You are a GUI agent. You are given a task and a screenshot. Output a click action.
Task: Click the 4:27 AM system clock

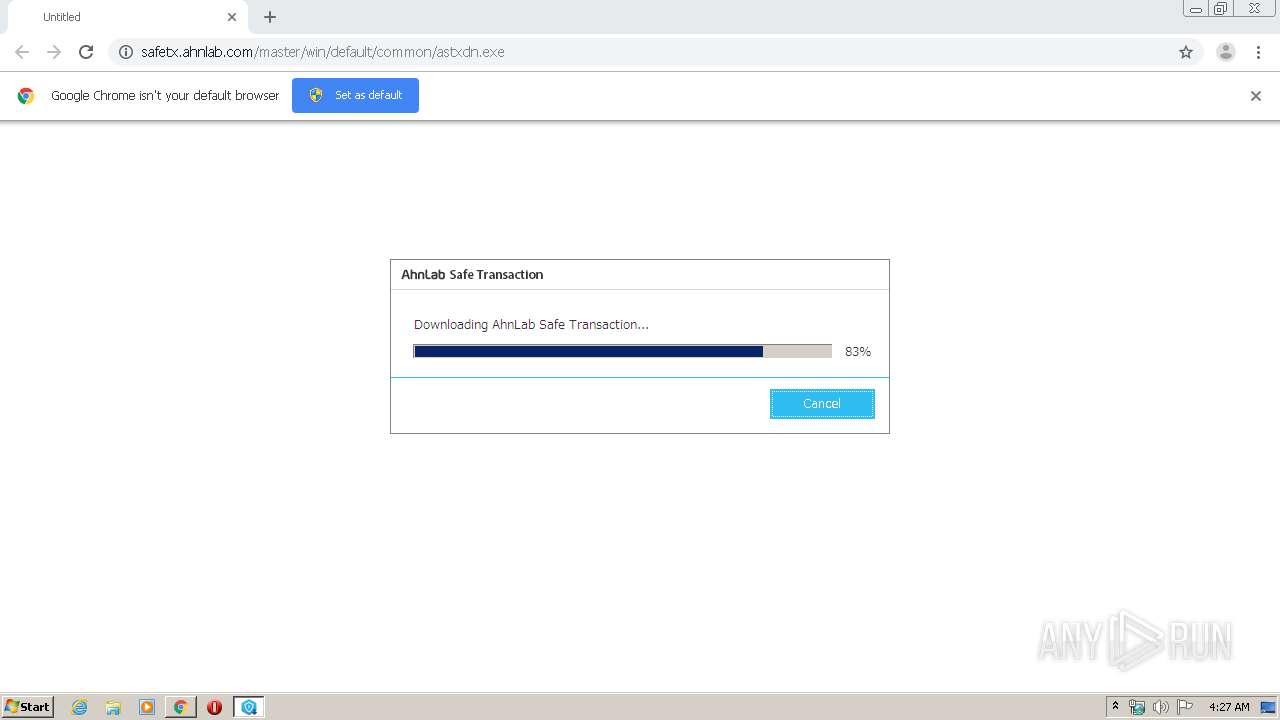[x=1229, y=707]
